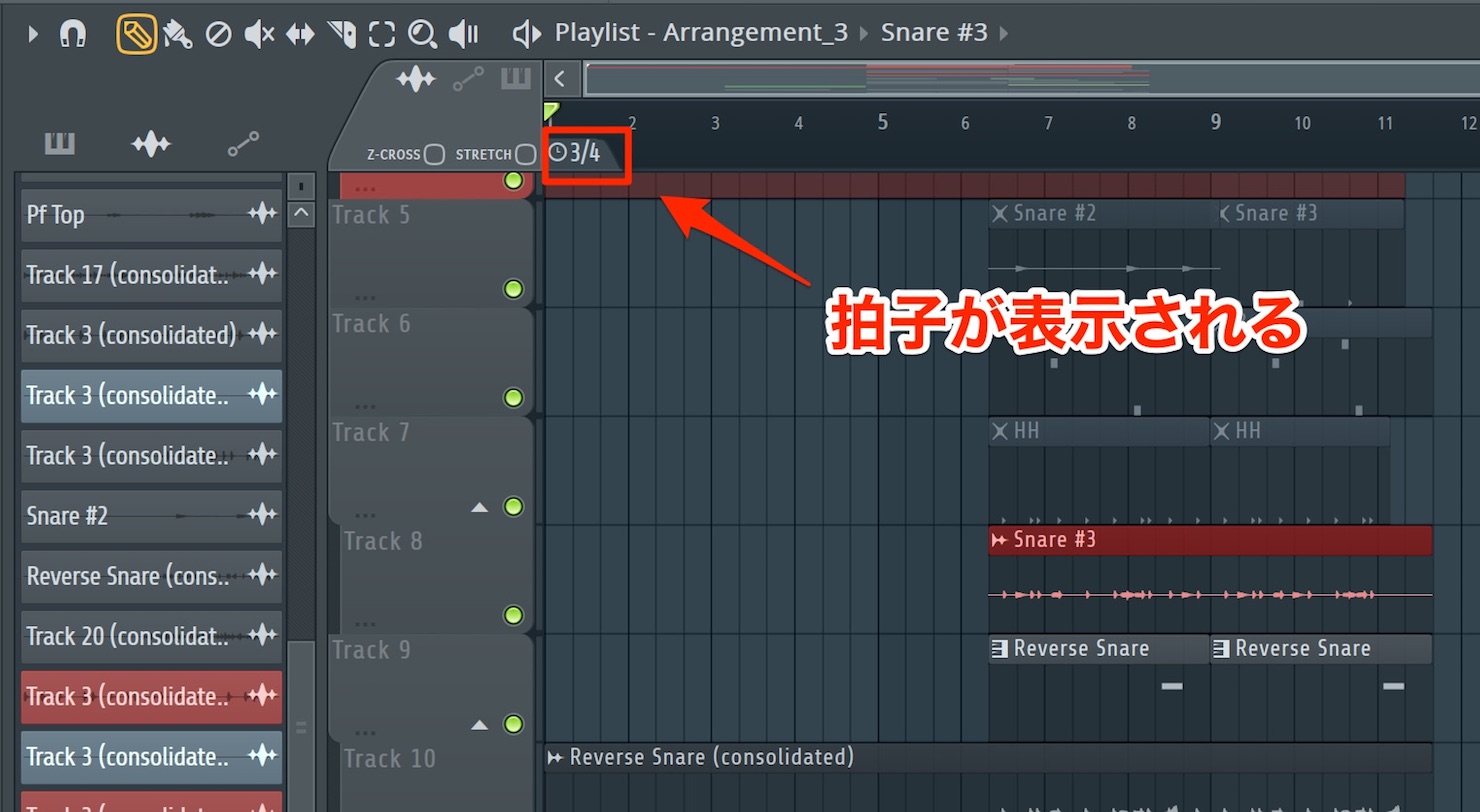Select the Mute tool
Screen dimensions: 1480x812
tap(259, 34)
